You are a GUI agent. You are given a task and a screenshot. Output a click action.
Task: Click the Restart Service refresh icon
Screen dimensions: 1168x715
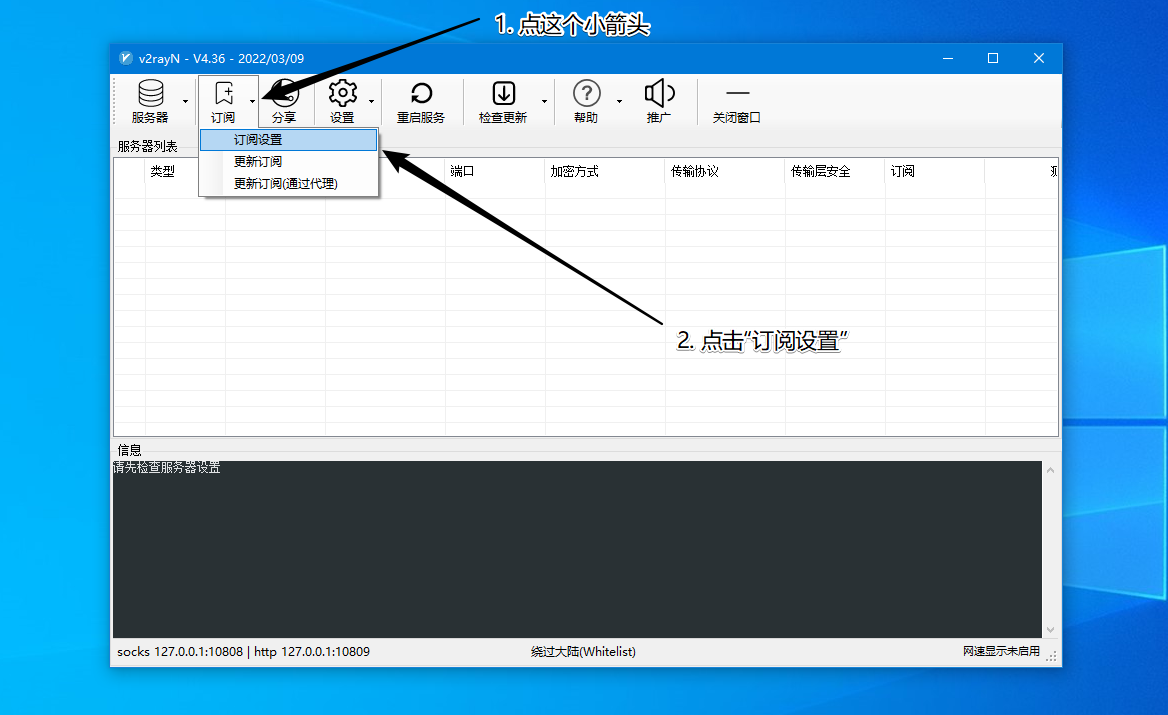coord(421,94)
